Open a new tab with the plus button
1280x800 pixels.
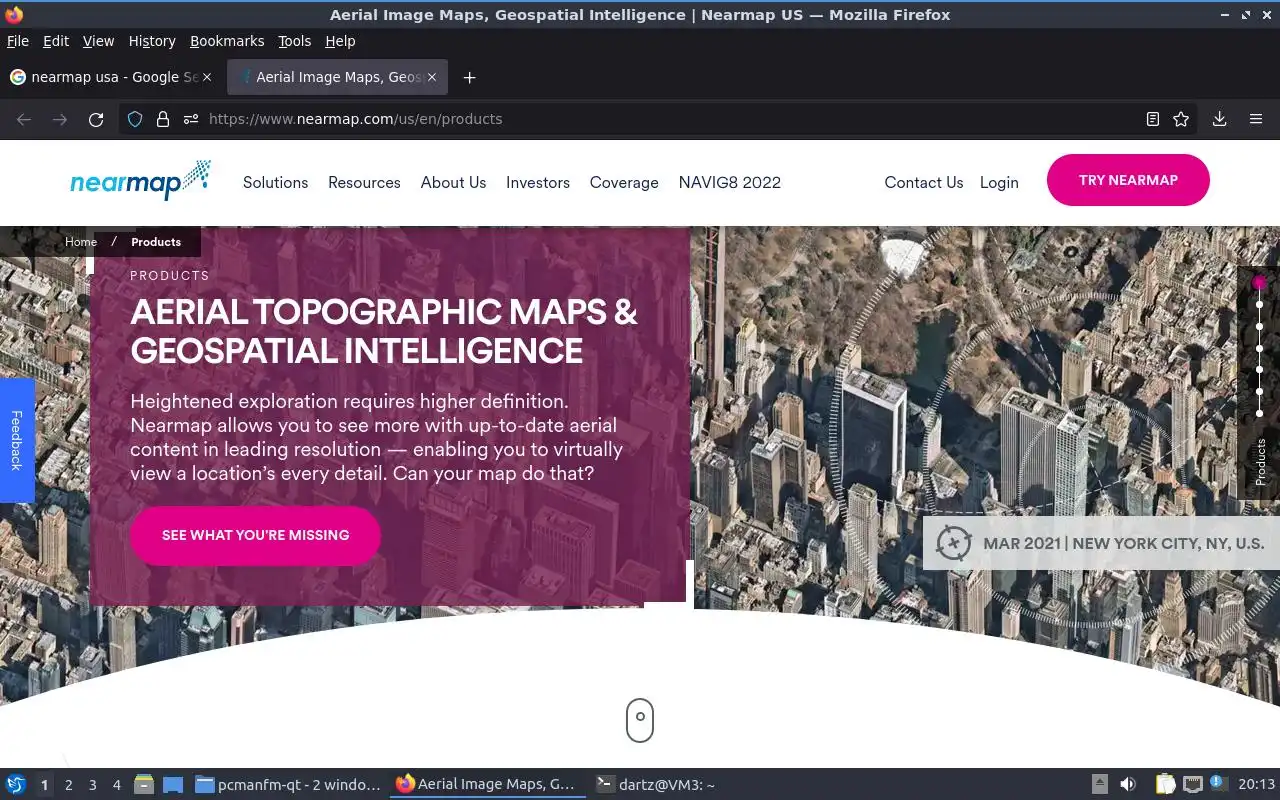(x=469, y=77)
